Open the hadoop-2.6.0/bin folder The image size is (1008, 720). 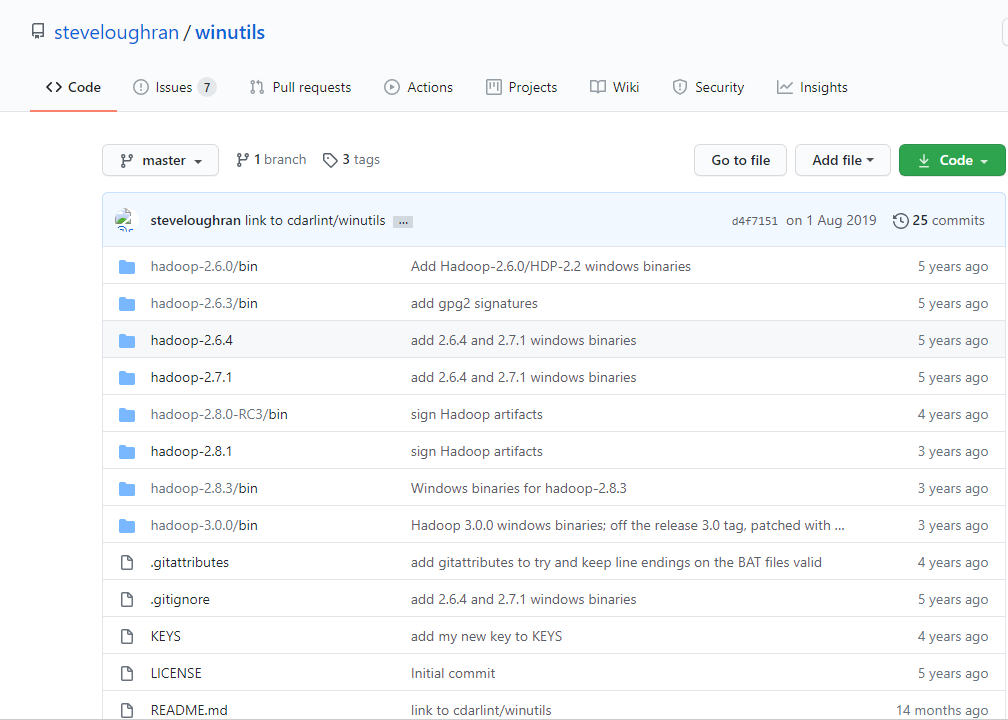204,266
